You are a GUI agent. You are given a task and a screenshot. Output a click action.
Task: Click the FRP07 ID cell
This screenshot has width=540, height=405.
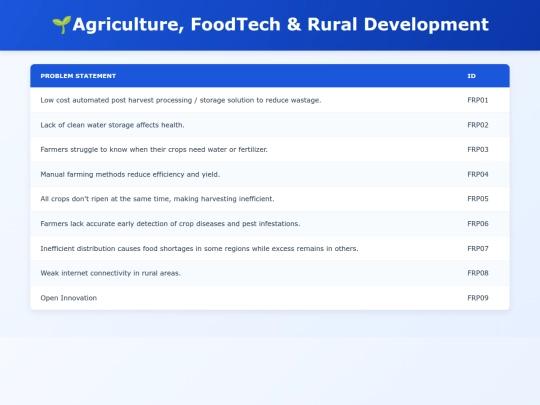pos(478,248)
